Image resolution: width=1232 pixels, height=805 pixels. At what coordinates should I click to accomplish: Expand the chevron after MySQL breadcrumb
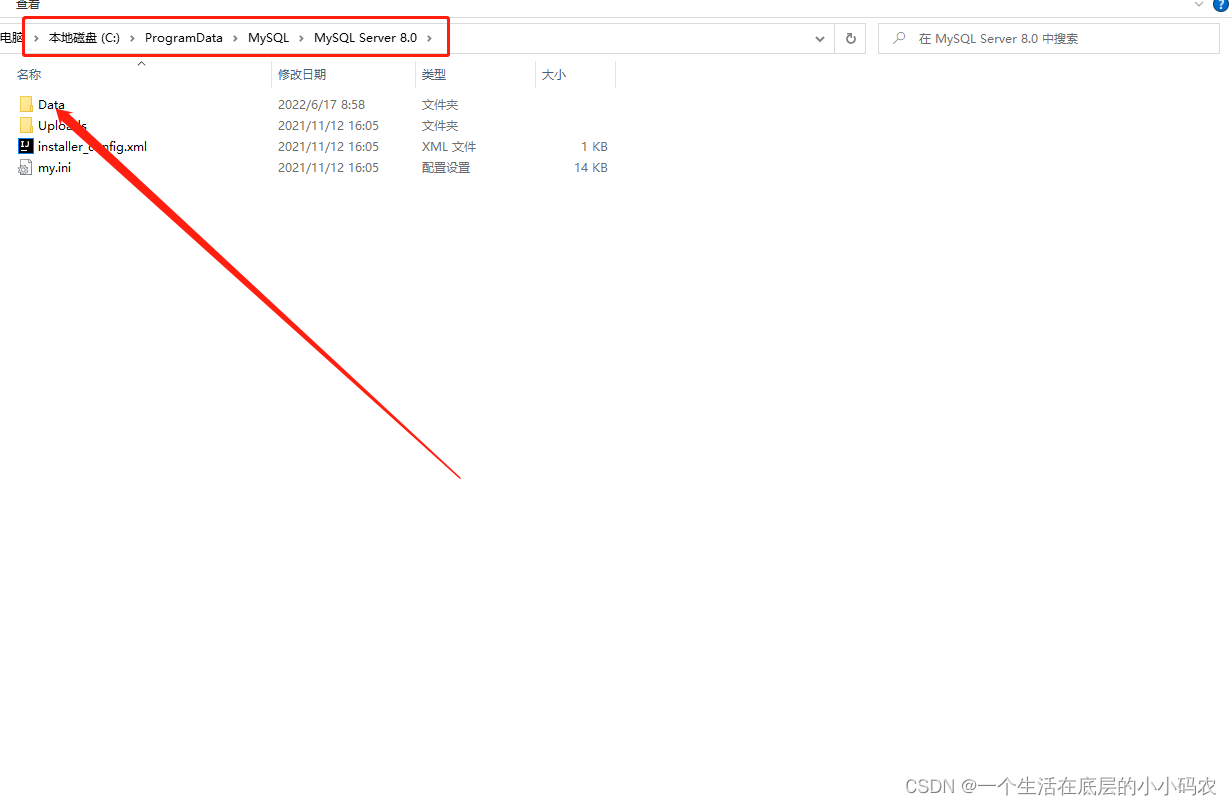point(302,38)
